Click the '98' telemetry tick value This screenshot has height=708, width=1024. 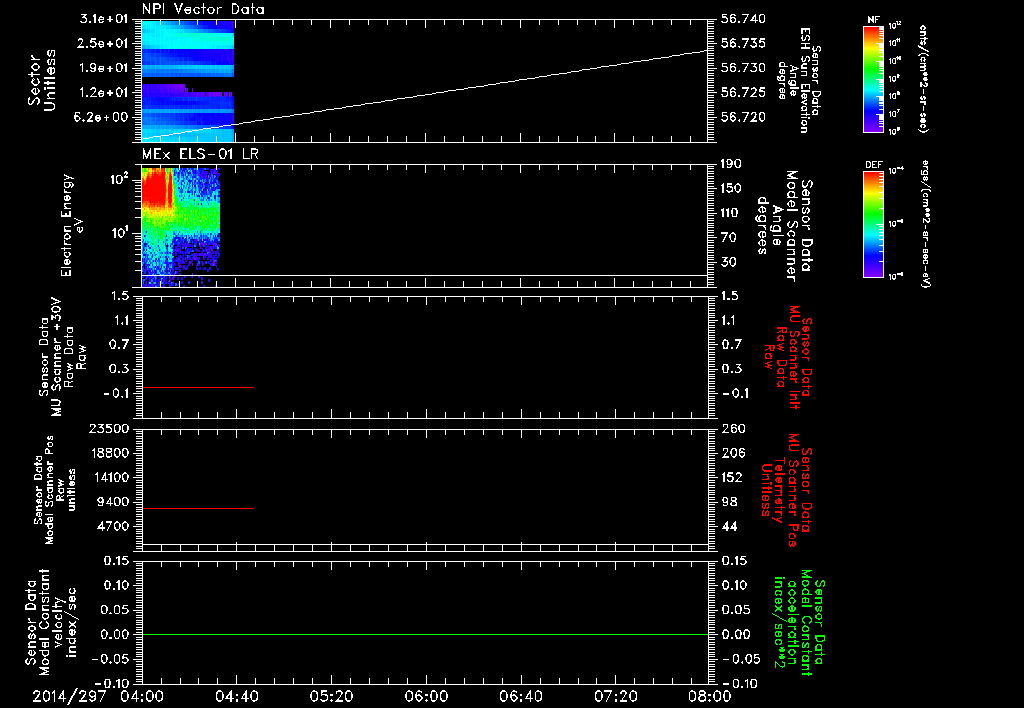tap(729, 502)
